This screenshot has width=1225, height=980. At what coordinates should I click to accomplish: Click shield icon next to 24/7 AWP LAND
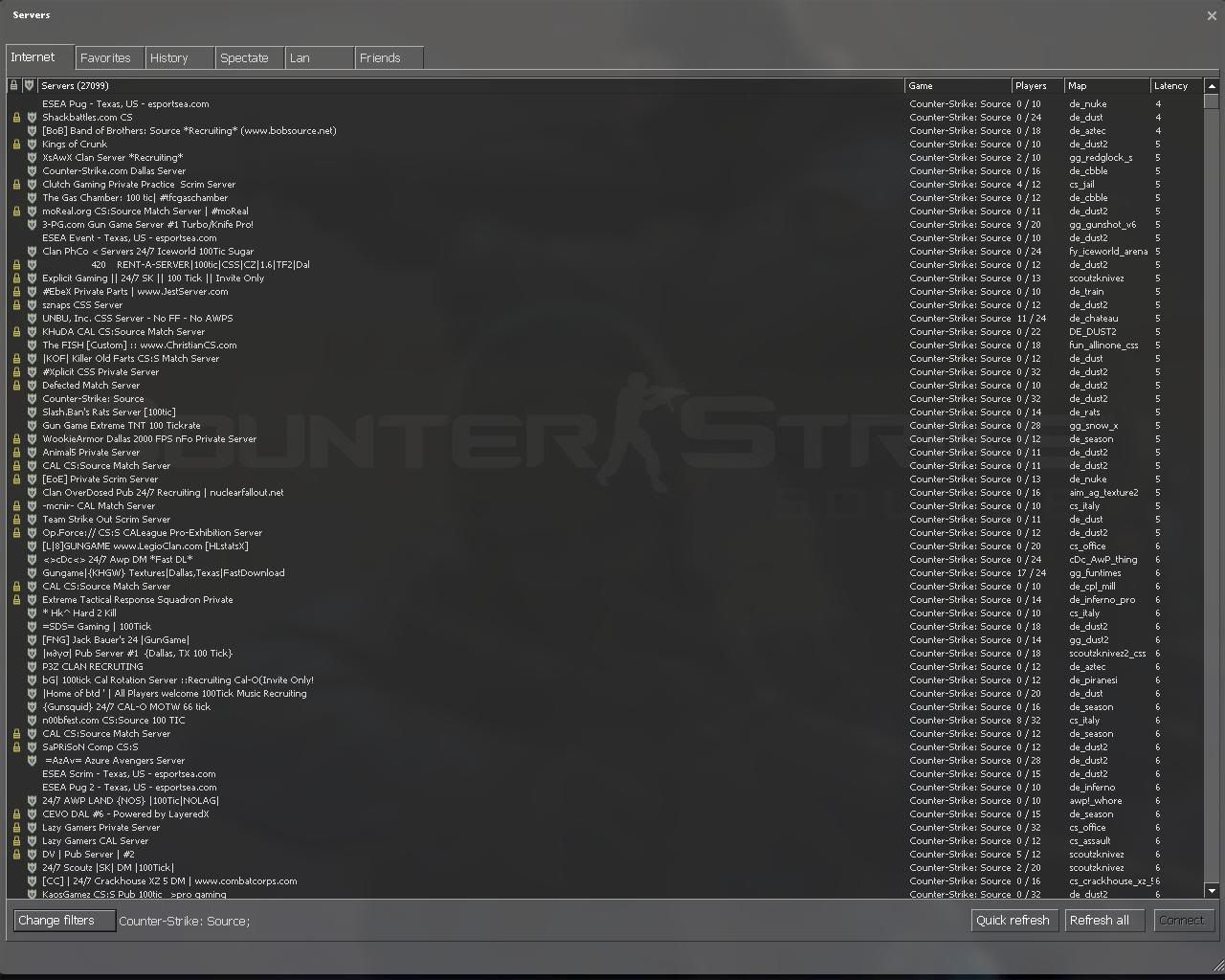tap(32, 801)
